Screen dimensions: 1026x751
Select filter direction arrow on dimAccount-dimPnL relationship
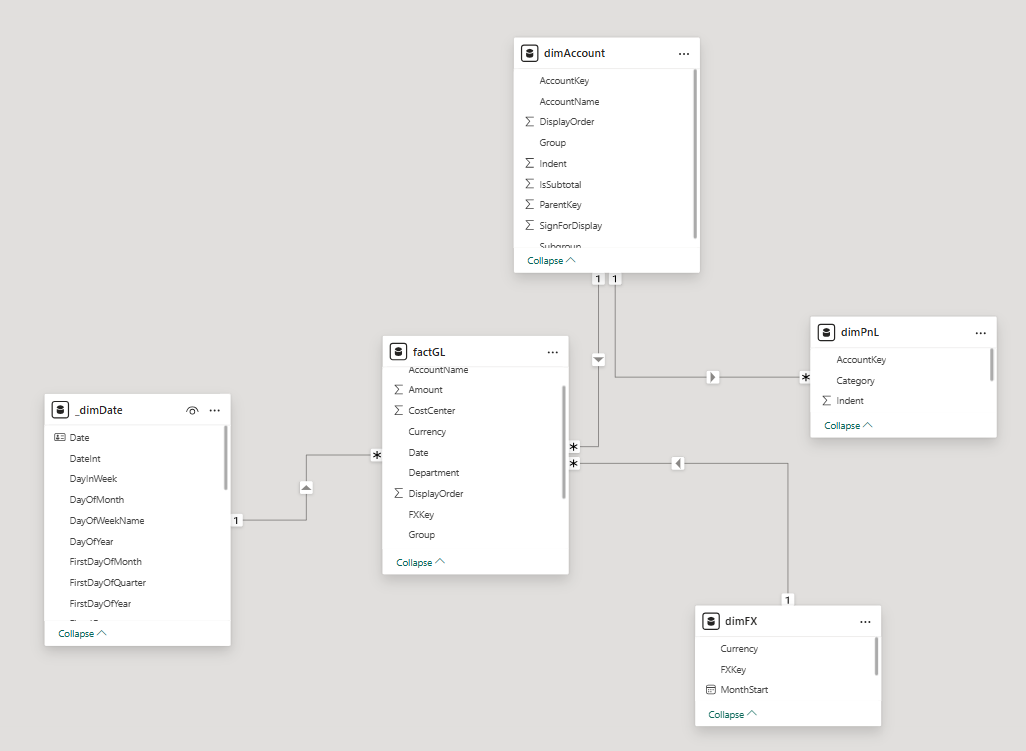click(713, 377)
